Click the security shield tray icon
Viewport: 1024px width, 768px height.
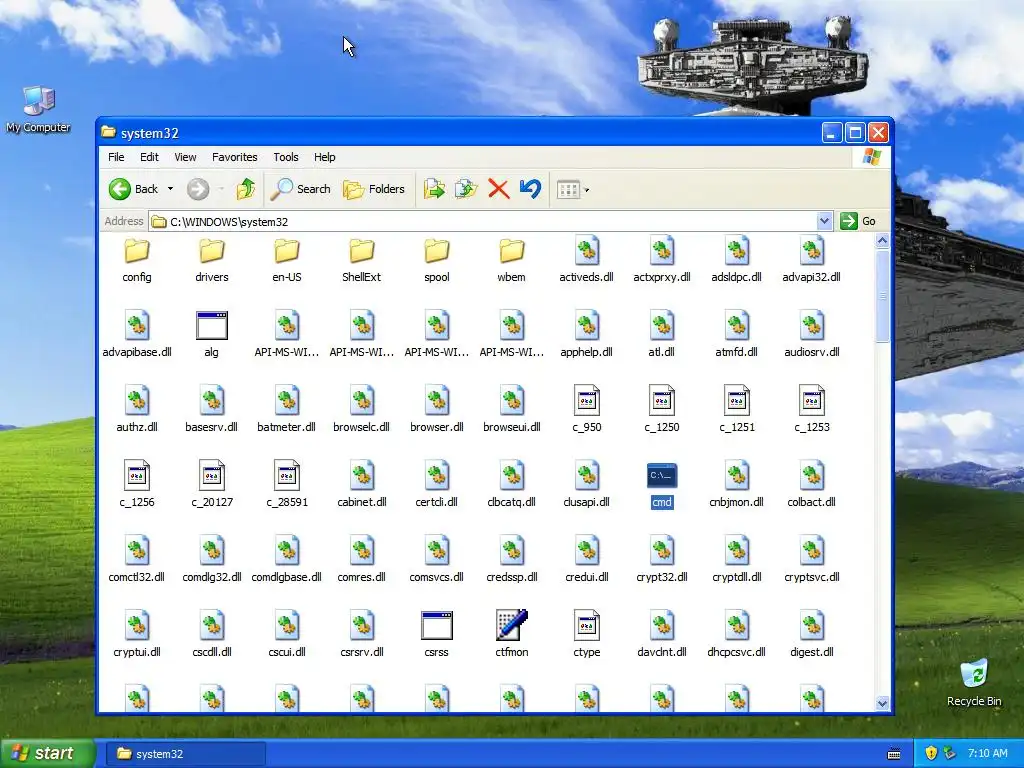tap(931, 753)
